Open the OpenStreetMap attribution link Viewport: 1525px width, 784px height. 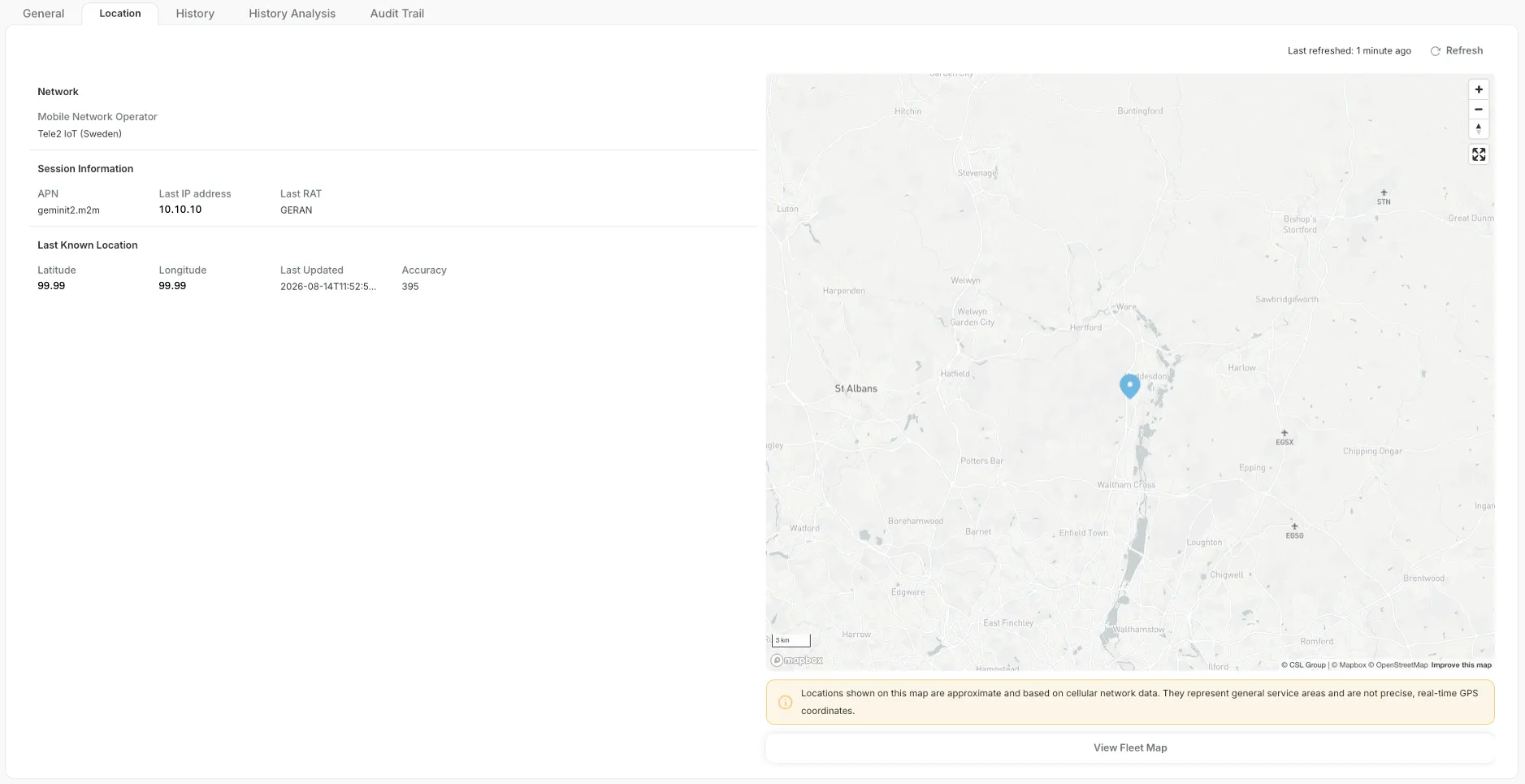[1397, 665]
